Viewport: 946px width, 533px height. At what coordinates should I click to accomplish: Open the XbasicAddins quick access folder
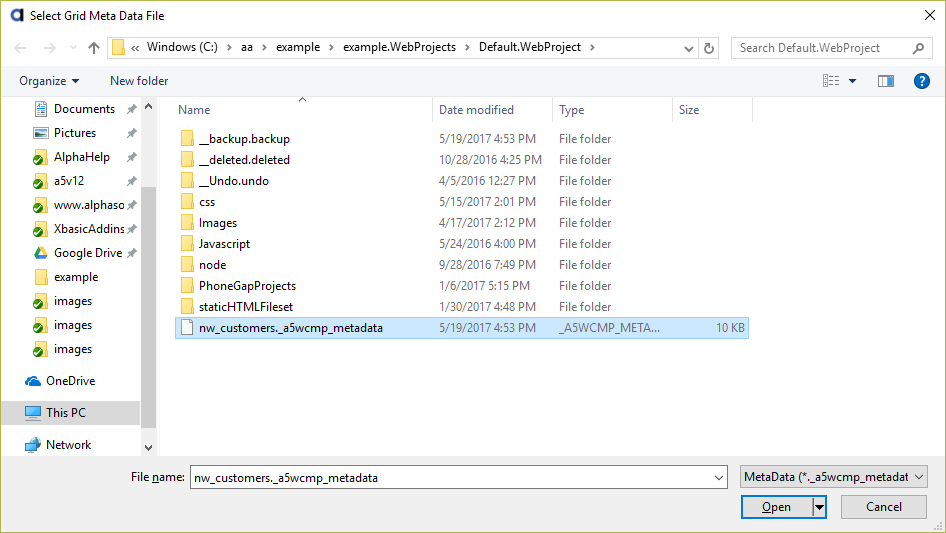pos(89,229)
